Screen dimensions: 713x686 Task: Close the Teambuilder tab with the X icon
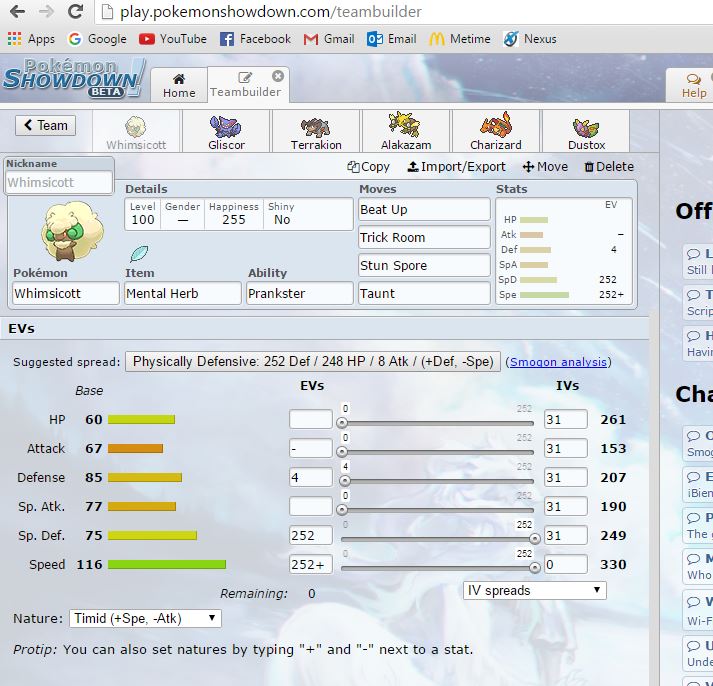point(278,76)
